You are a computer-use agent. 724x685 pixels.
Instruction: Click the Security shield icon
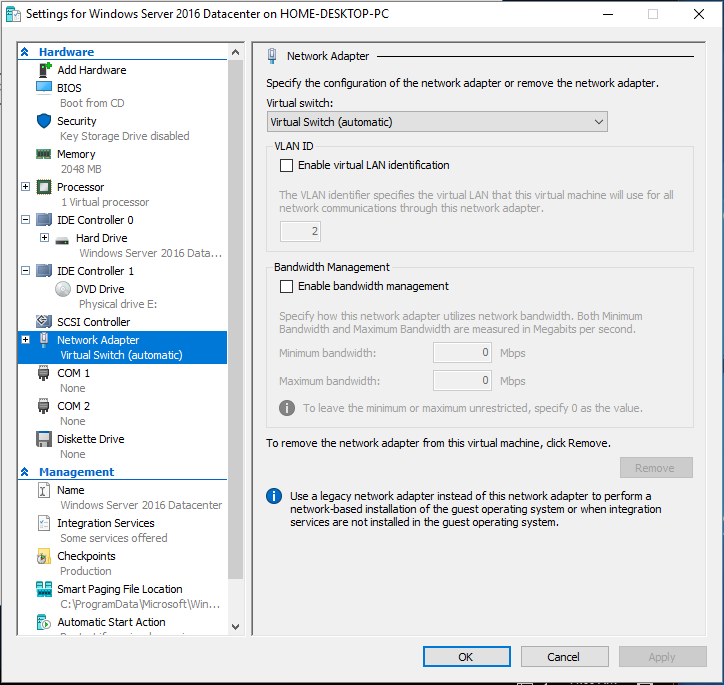click(44, 121)
